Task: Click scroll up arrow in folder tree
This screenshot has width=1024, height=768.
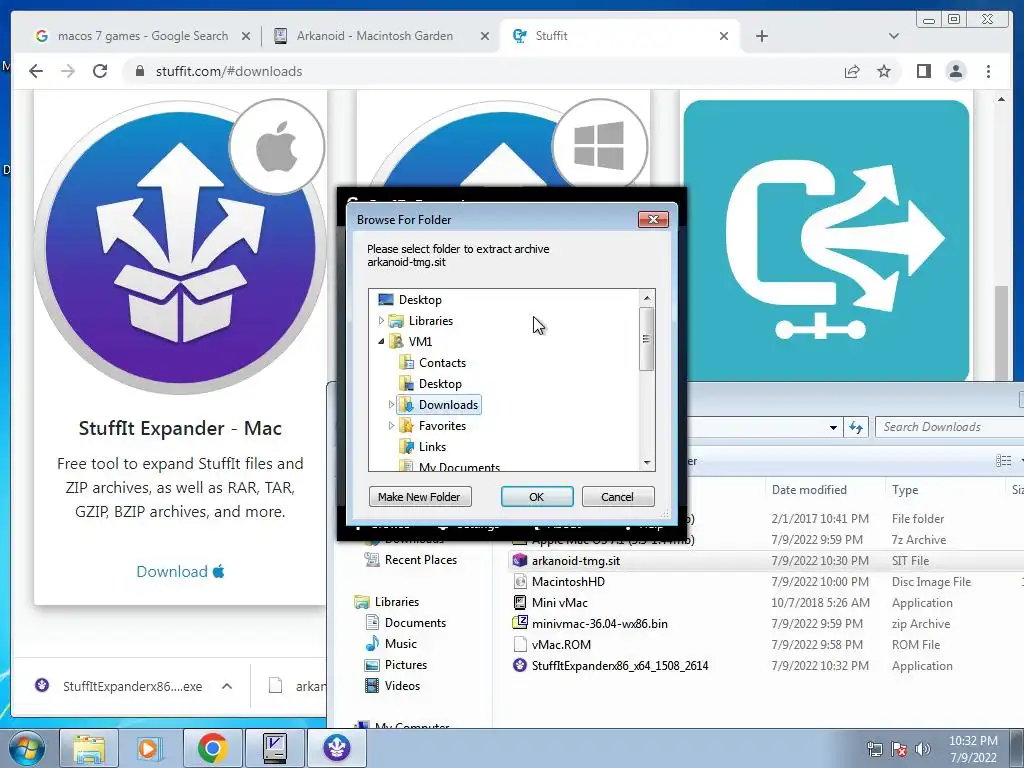Action: [647, 298]
